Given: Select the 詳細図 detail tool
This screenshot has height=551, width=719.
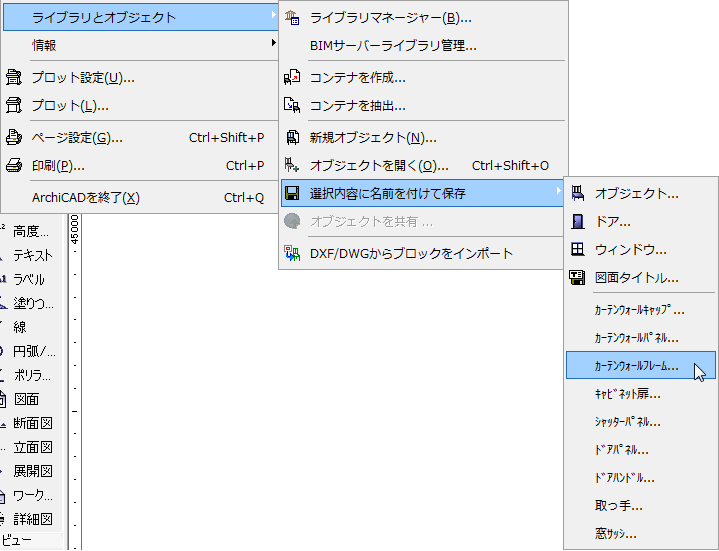Looking at the screenshot, I should point(30,519).
